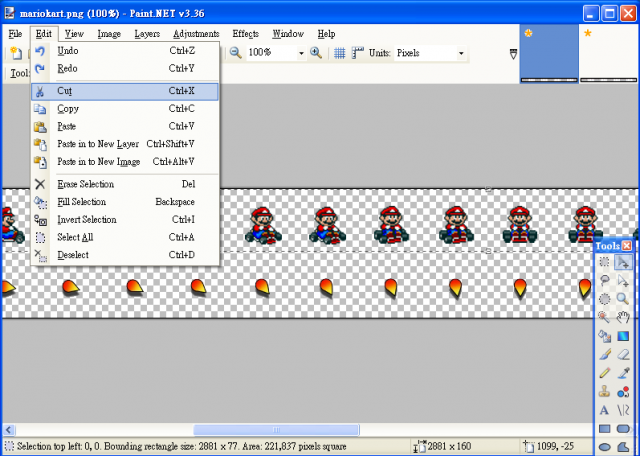
Task: Open the File menu
Action: (15, 34)
